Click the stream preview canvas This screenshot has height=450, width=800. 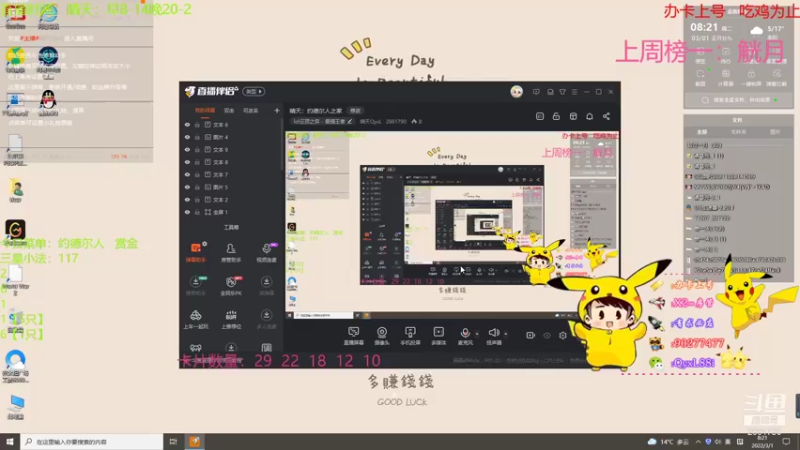coord(452,224)
